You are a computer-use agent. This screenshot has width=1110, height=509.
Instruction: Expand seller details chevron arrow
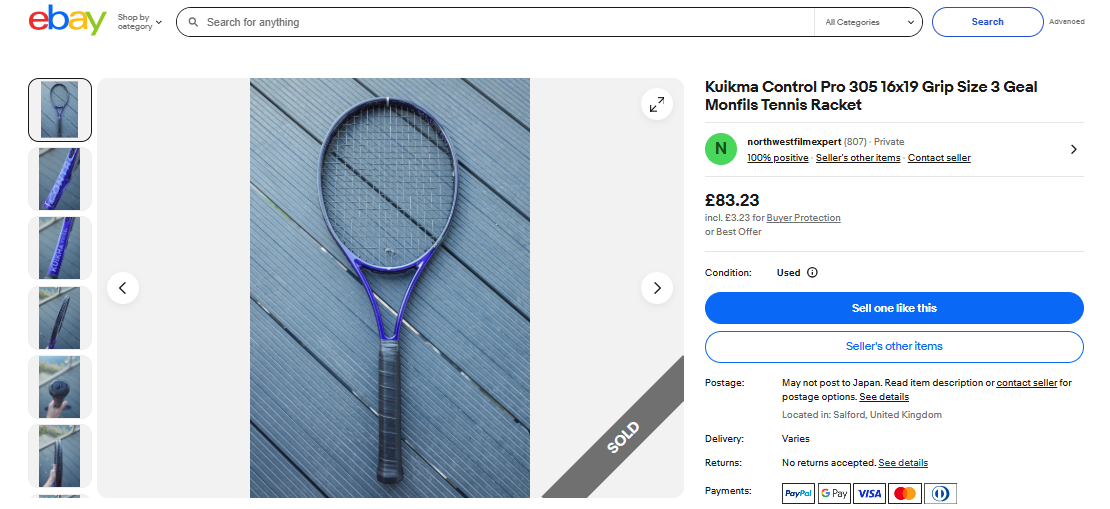(x=1073, y=149)
